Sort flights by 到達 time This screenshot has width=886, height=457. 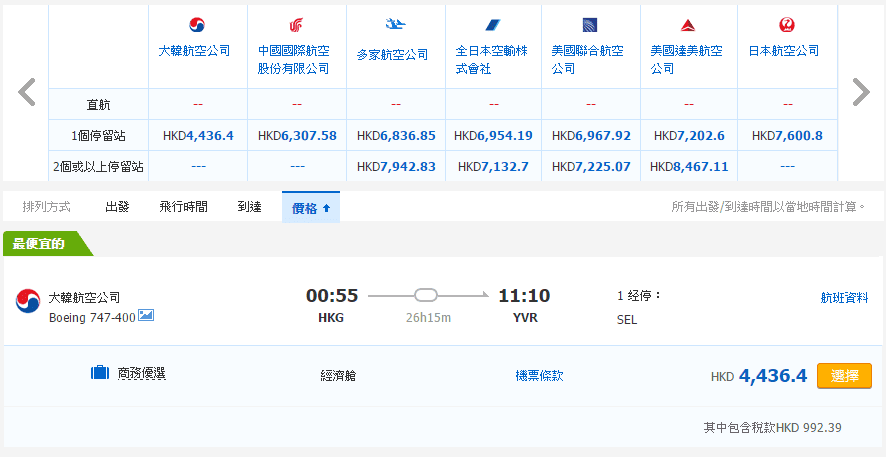(249, 207)
